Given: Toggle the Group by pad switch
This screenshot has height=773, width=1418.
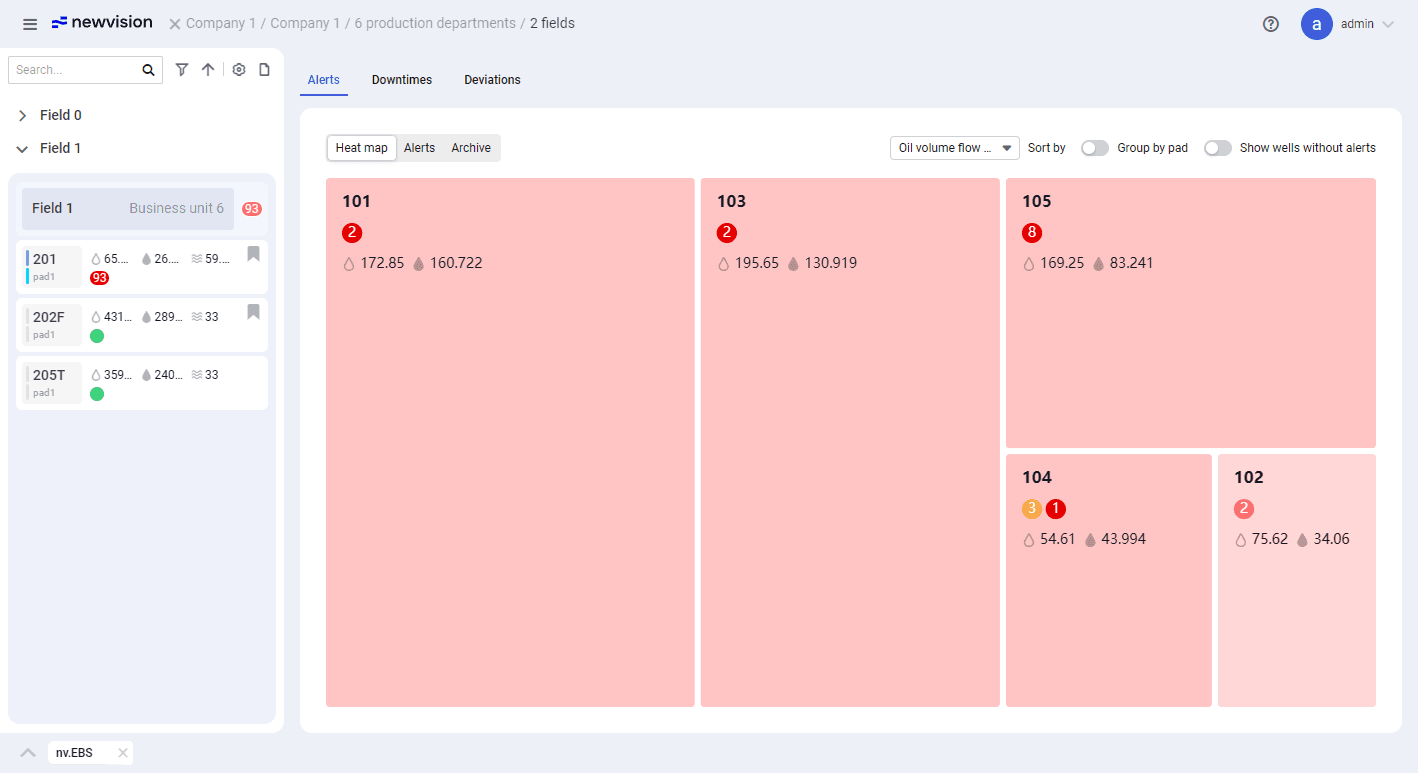Looking at the screenshot, I should tap(1095, 148).
